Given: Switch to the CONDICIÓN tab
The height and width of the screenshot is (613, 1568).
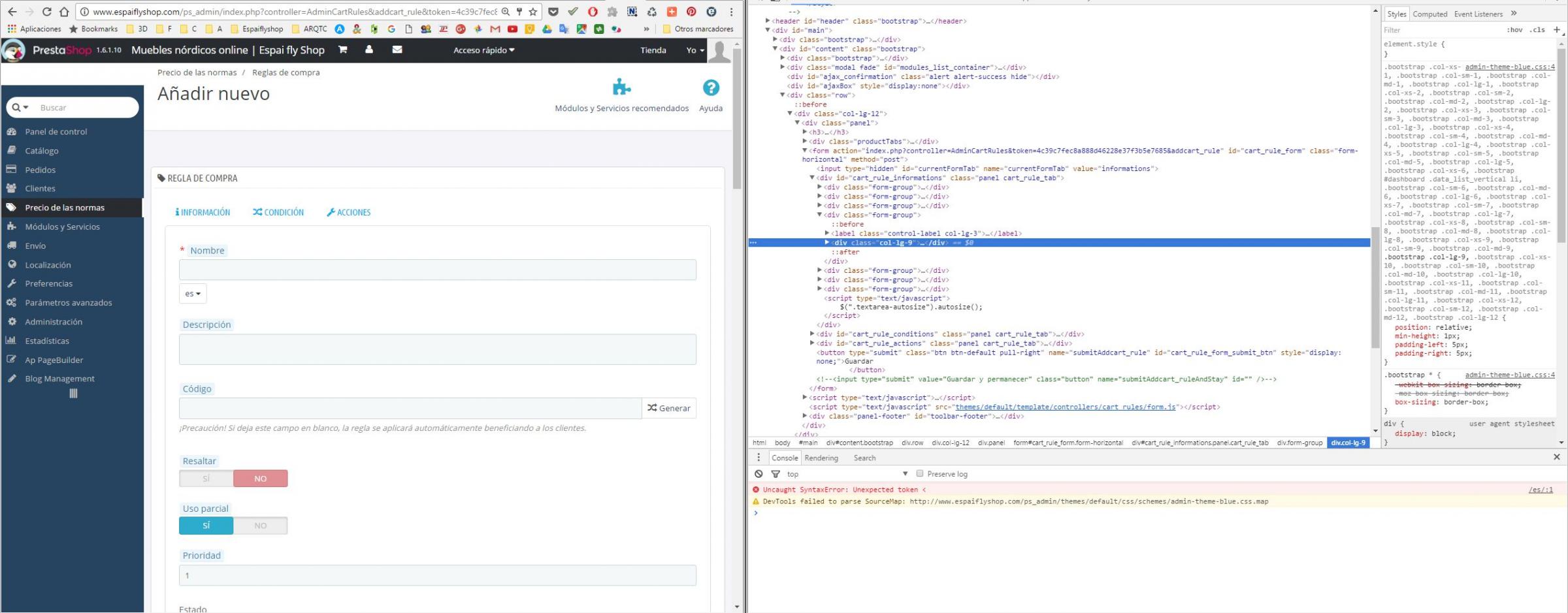Looking at the screenshot, I should (x=278, y=212).
